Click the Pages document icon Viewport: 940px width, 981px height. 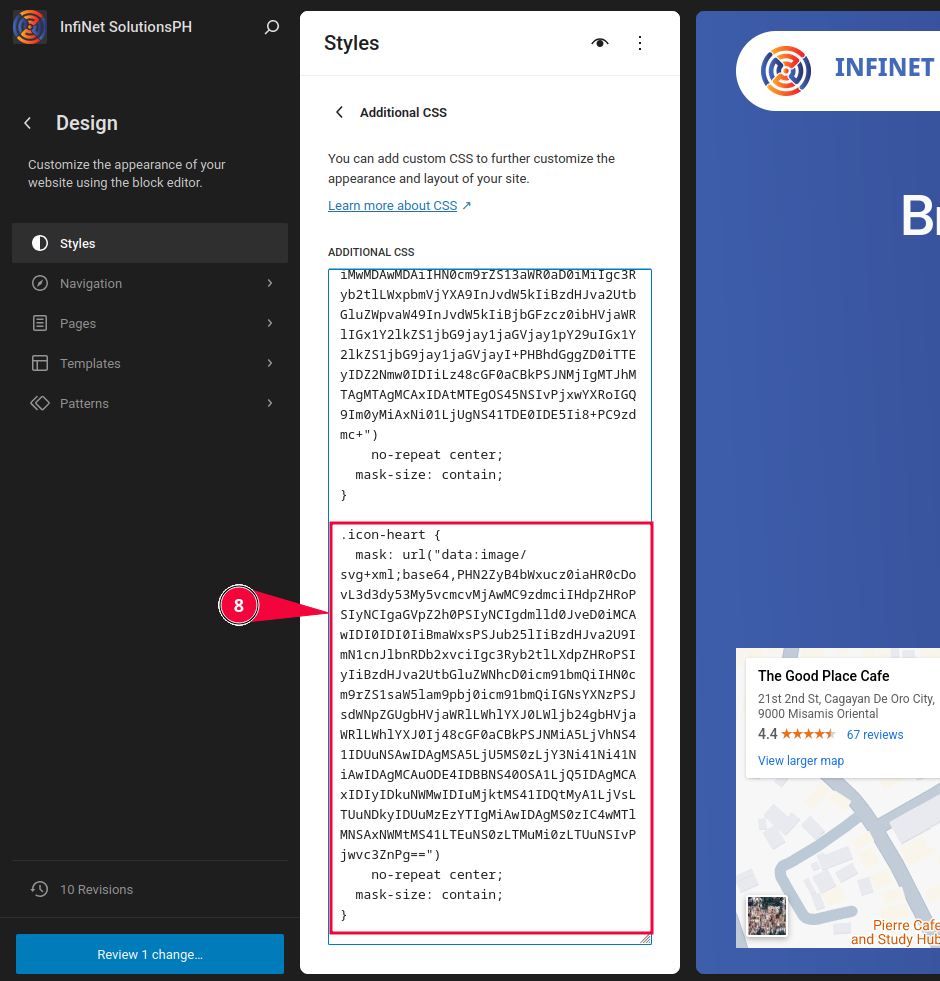(40, 323)
